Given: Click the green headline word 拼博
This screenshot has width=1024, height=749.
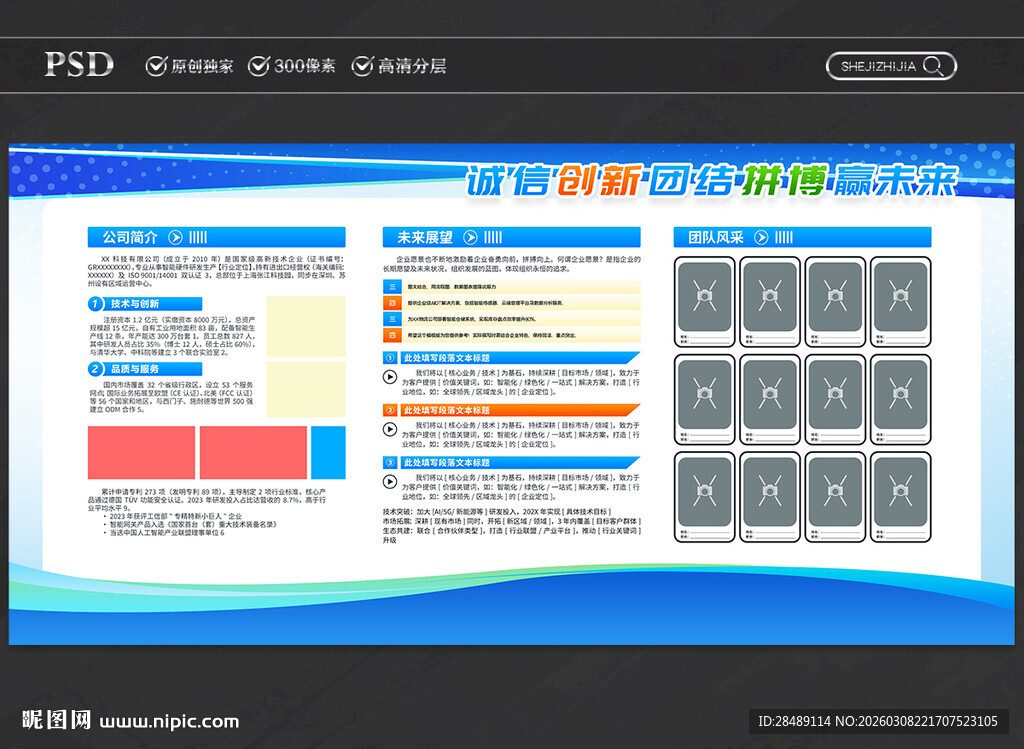Looking at the screenshot, I should 784,181.
